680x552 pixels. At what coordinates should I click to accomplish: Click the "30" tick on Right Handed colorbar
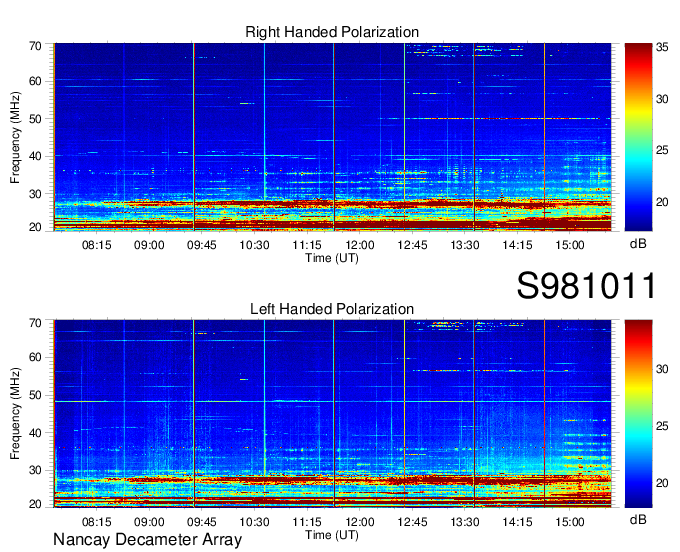tap(662, 99)
